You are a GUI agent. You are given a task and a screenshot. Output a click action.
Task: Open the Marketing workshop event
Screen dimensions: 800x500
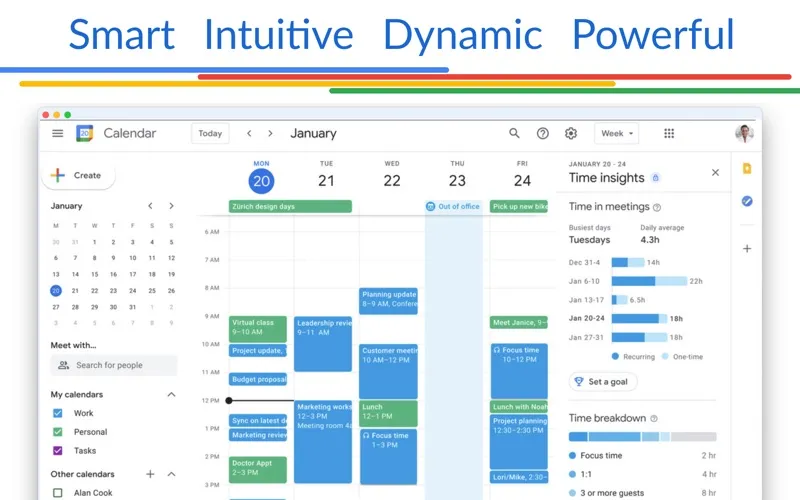pyautogui.click(x=323, y=442)
